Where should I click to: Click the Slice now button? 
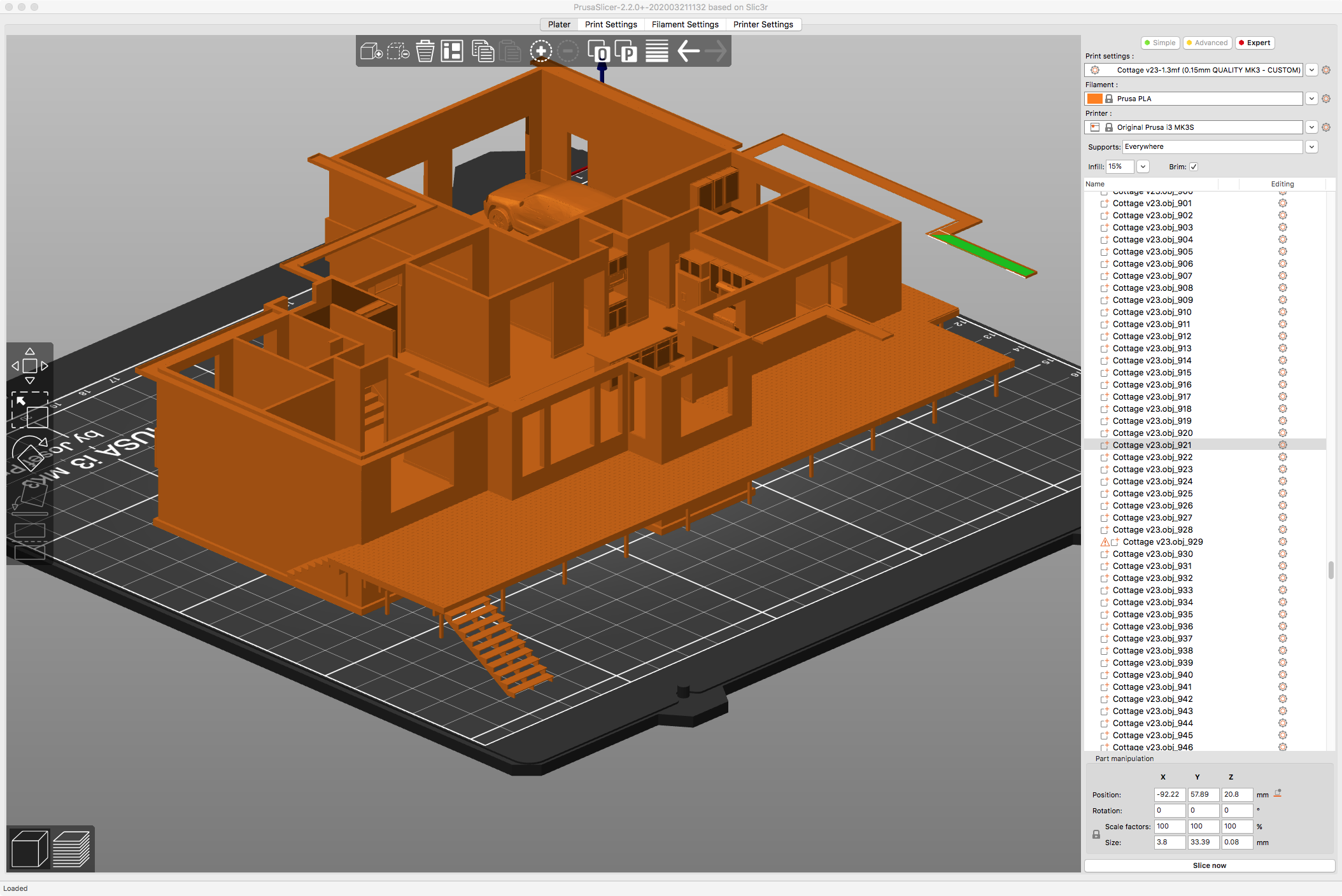click(x=1209, y=865)
